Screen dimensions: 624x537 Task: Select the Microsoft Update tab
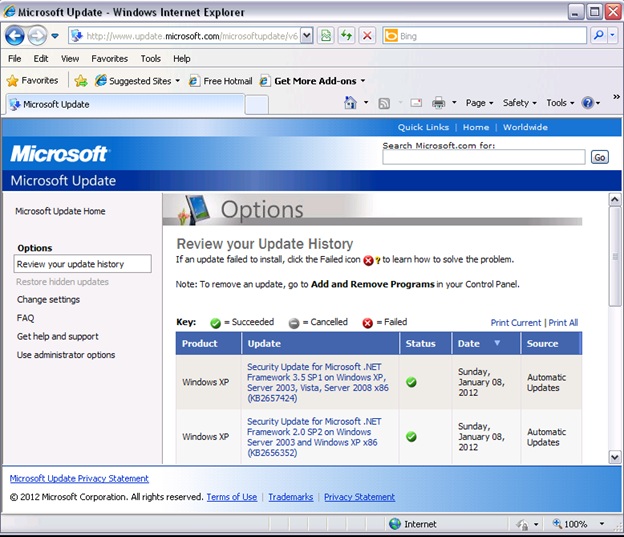click(x=125, y=104)
